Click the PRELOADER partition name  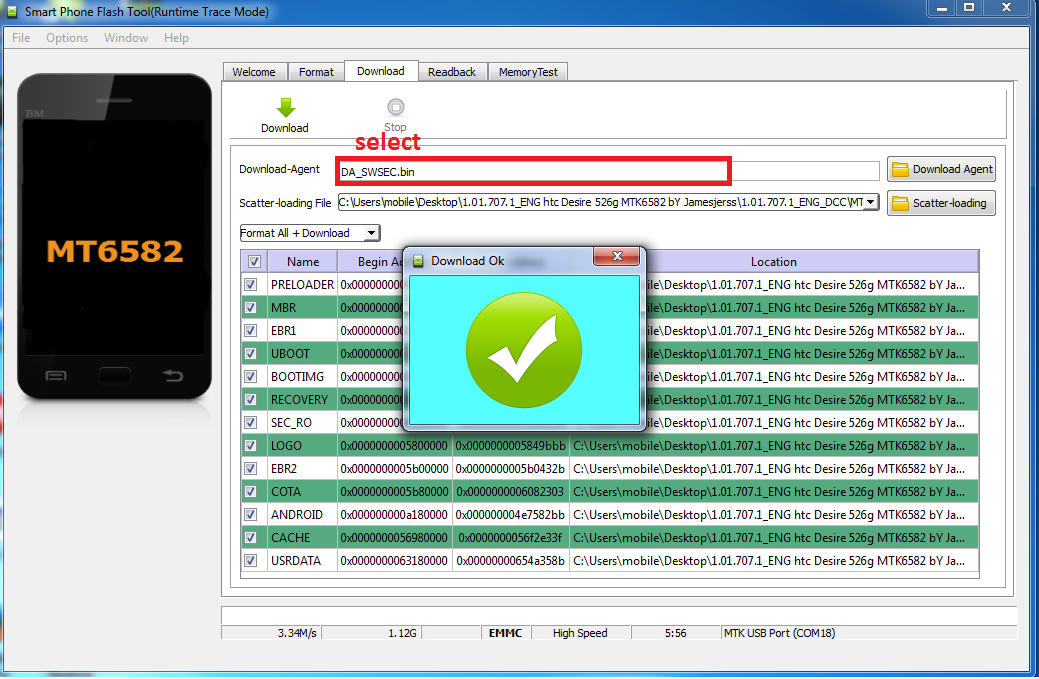click(302, 285)
